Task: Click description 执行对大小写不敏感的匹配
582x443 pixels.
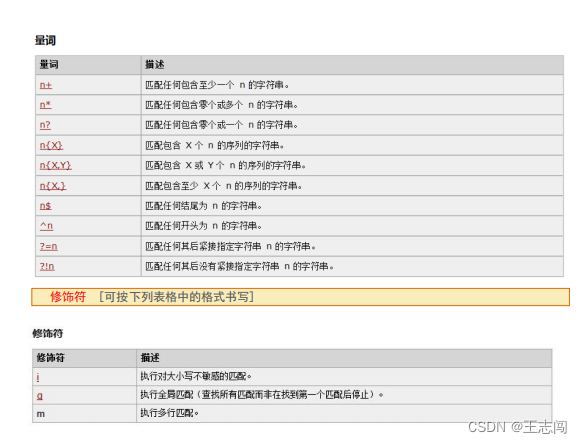Action: click(196, 377)
